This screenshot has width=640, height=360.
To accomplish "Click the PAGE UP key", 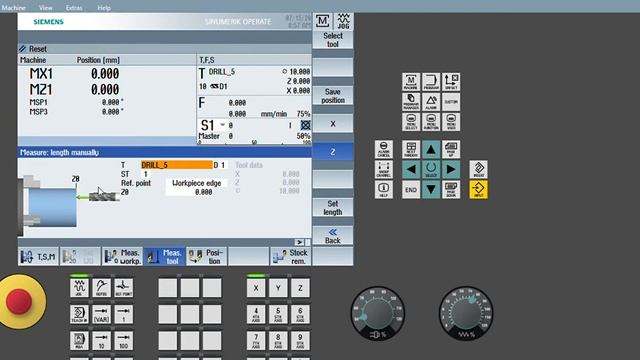I will (x=451, y=149).
